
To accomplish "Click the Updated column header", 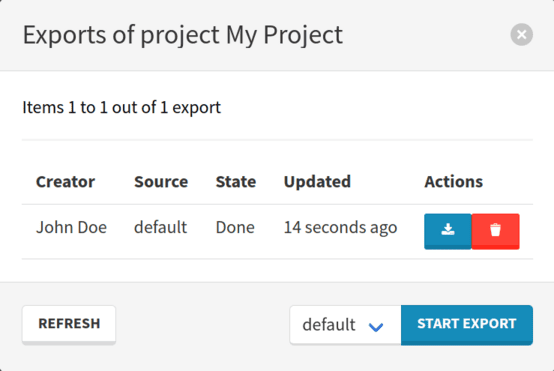I will tap(317, 182).
